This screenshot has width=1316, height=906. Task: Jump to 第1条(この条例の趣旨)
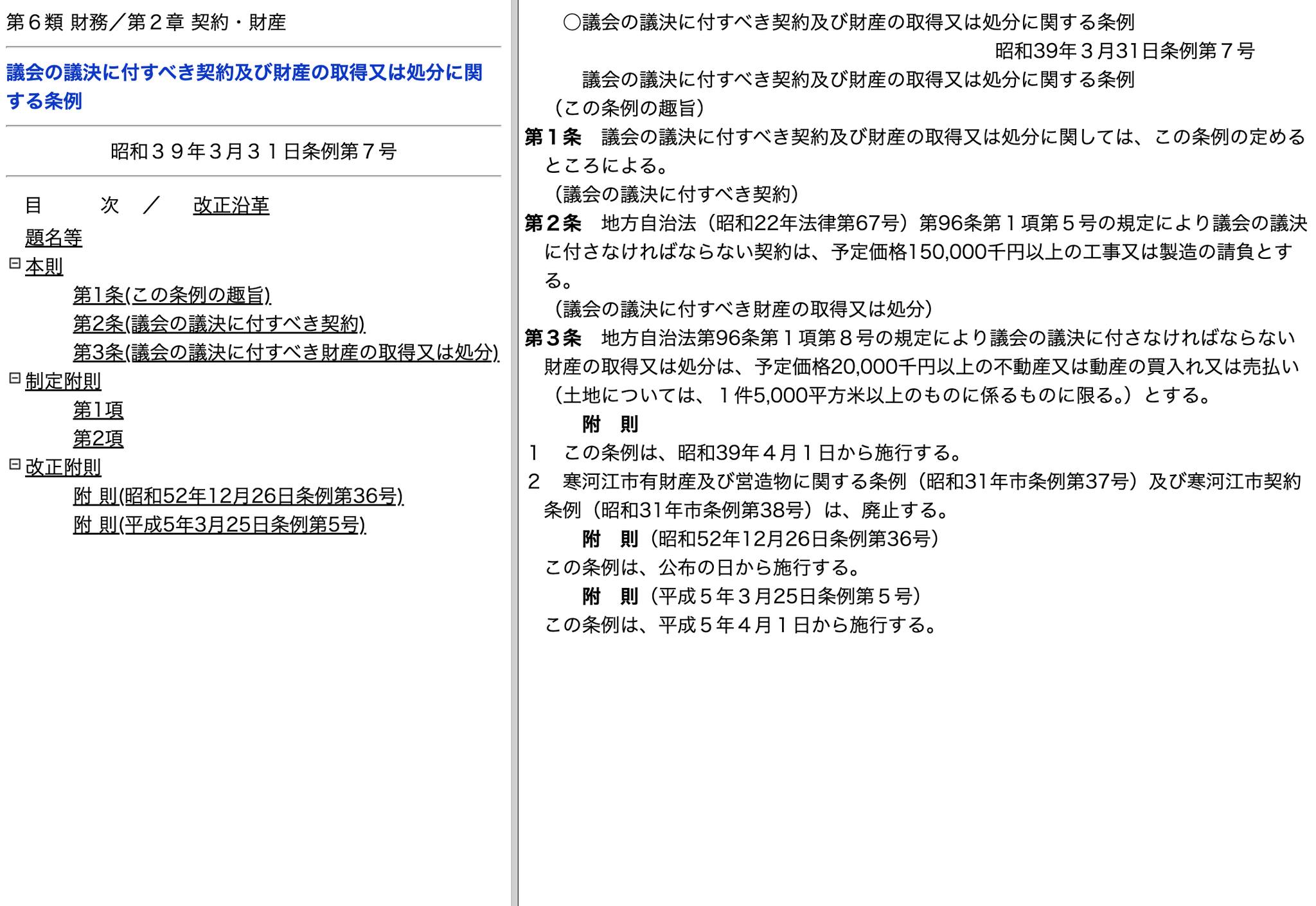tap(172, 296)
